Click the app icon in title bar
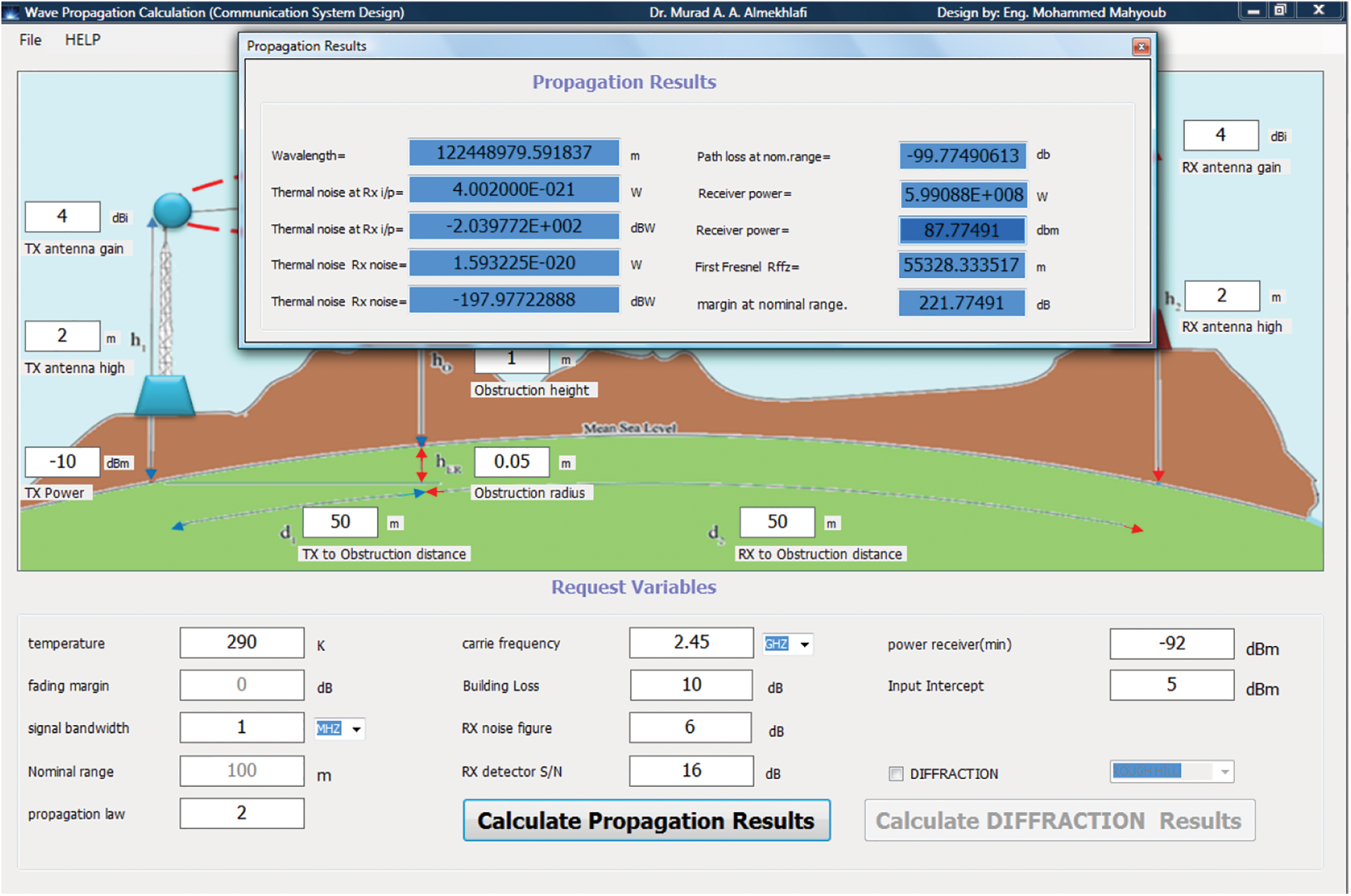This screenshot has width=1351, height=896. [11, 12]
